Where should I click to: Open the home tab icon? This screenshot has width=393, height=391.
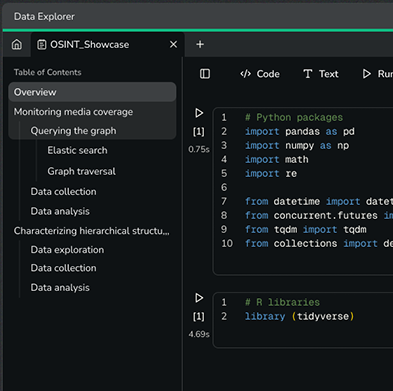click(x=17, y=44)
